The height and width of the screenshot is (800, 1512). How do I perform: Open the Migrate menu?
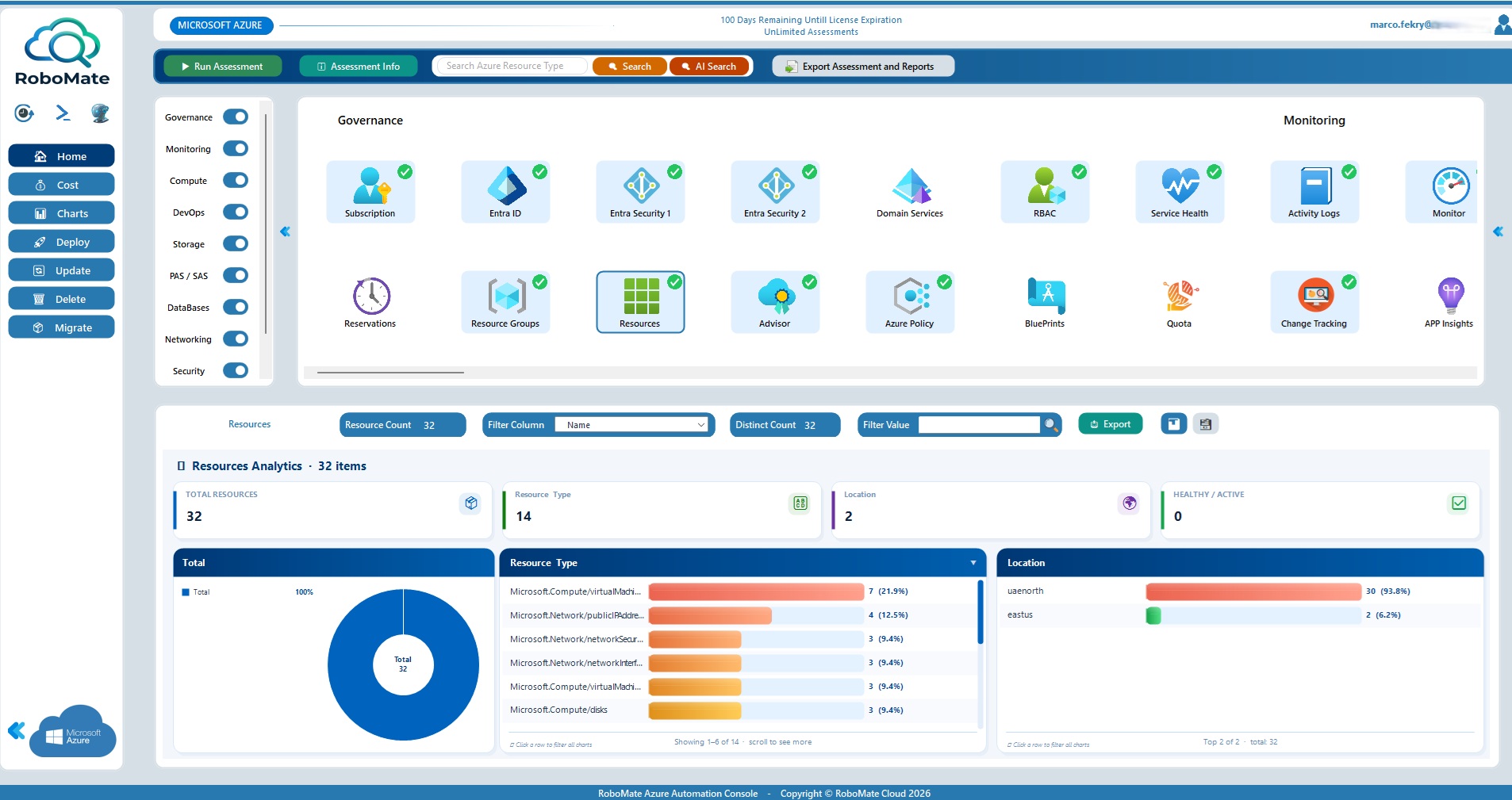[x=61, y=327]
